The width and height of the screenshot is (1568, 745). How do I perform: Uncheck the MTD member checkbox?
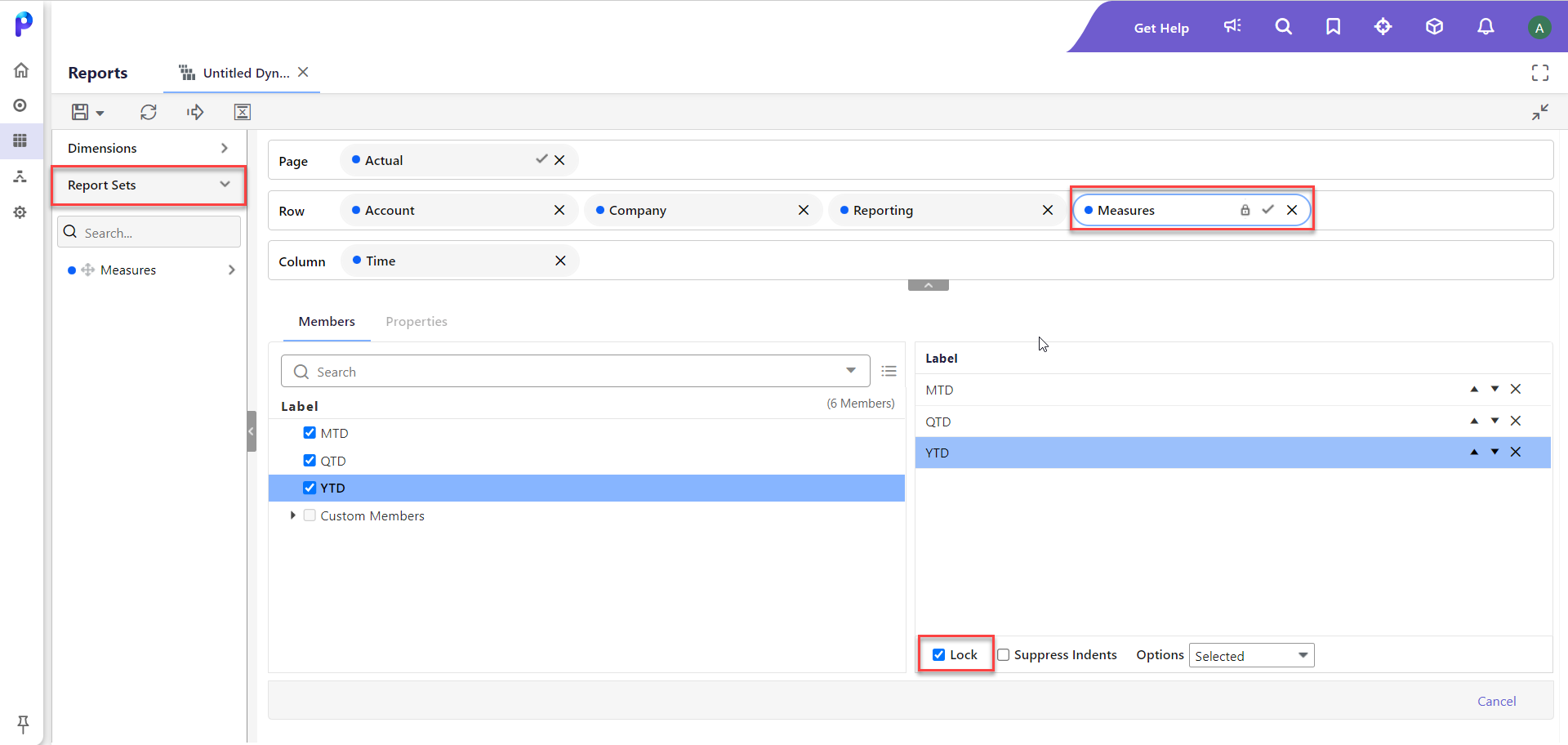point(310,433)
